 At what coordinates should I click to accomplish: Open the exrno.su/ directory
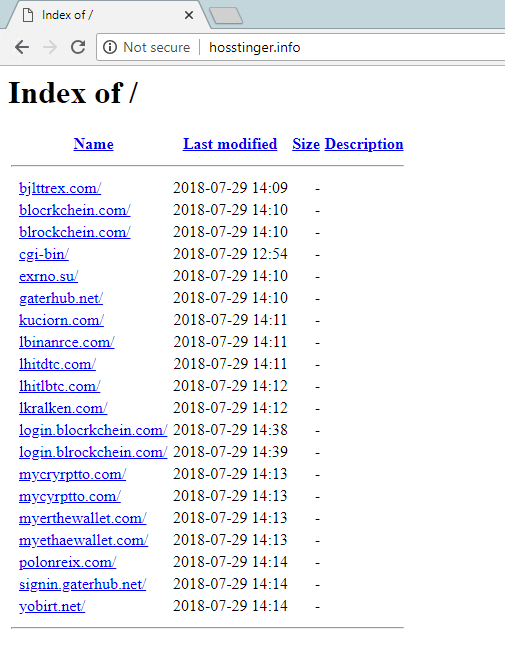tap(49, 276)
